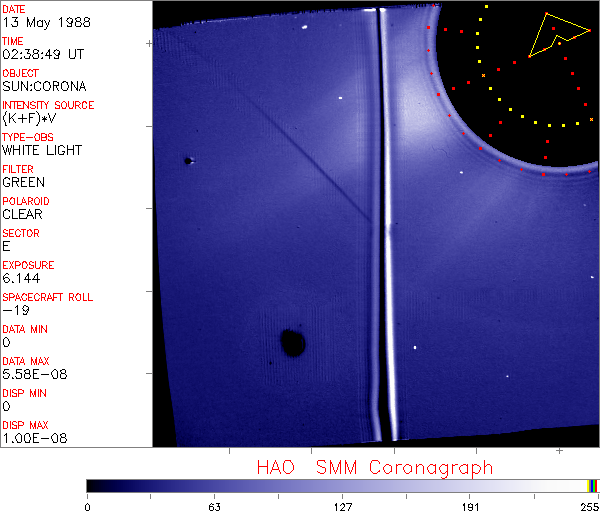600x512 pixels.
Task: Select the data max 5.58E-08
Action: [35, 374]
